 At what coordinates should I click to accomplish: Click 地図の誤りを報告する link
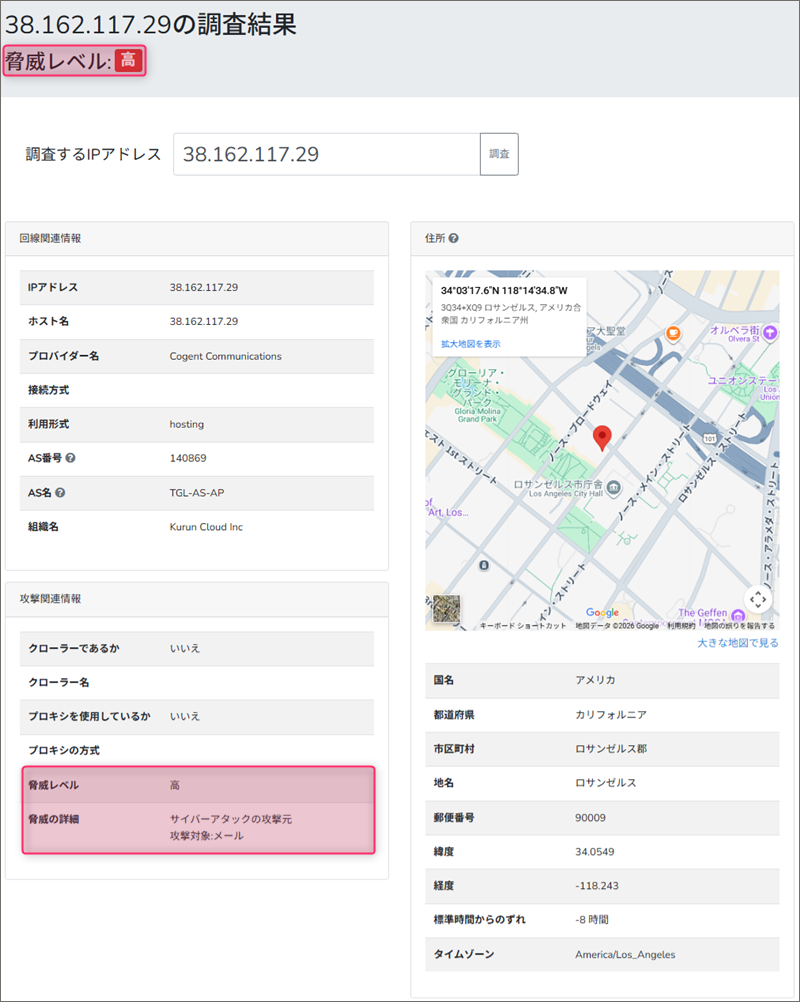click(740, 626)
